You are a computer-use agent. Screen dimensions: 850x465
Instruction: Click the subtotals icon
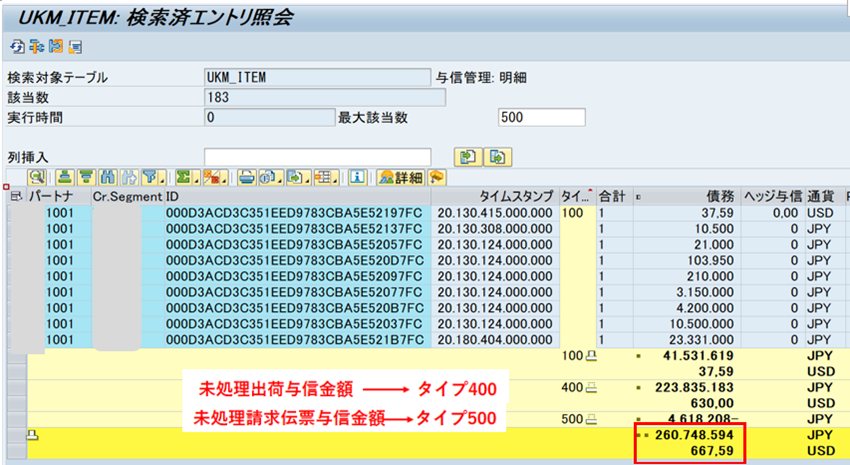tap(211, 177)
